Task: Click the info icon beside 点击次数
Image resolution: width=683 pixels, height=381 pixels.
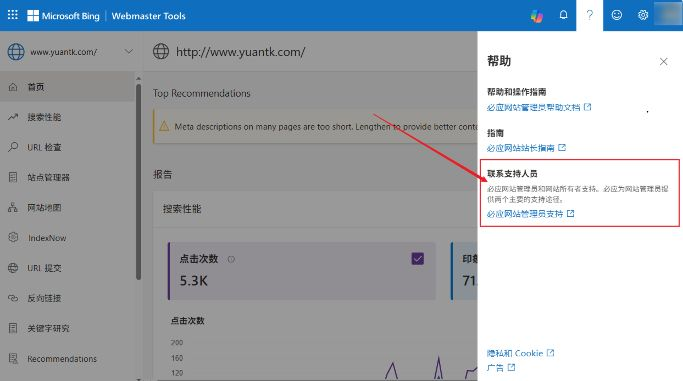Action: point(231,259)
